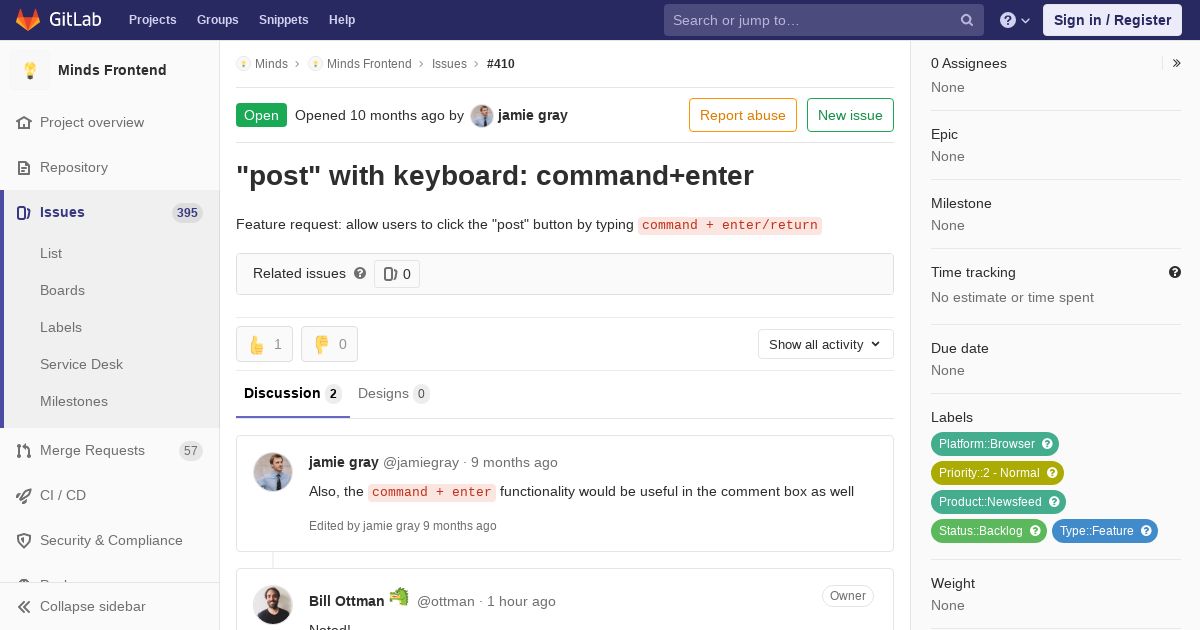Click the Collapse sidebar double-chevron icon
The height and width of the screenshot is (630, 1200).
point(24,606)
